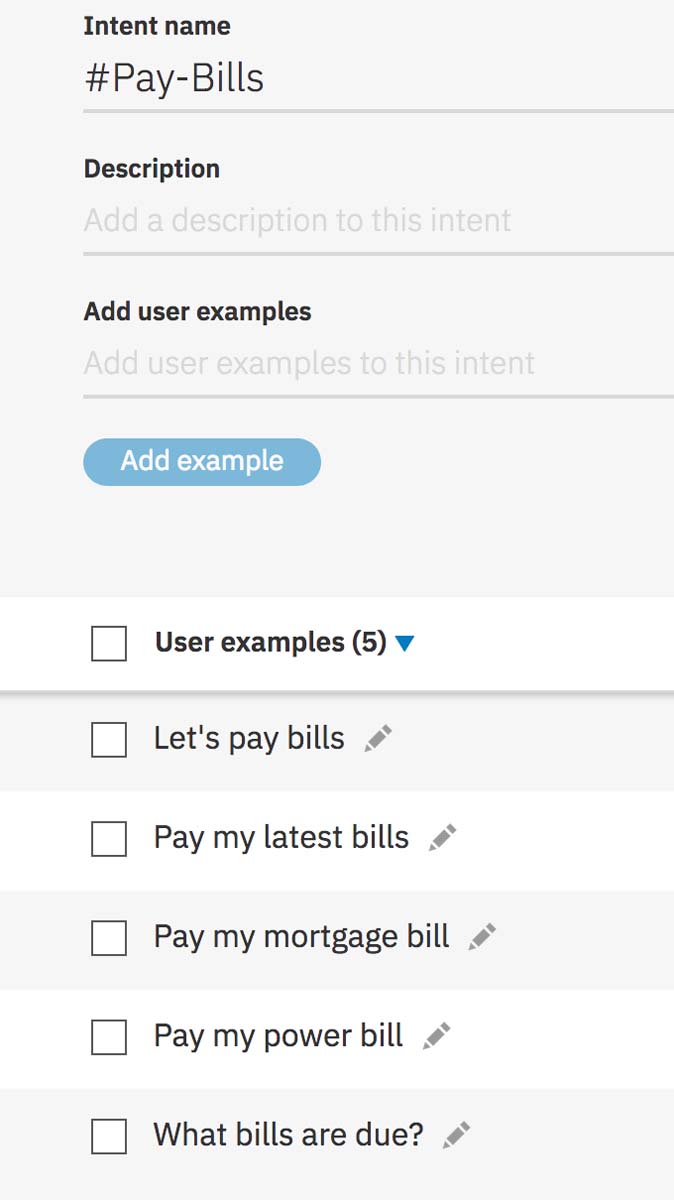
Task: Click the "What bills are due?" example text
Action: [x=288, y=1135]
